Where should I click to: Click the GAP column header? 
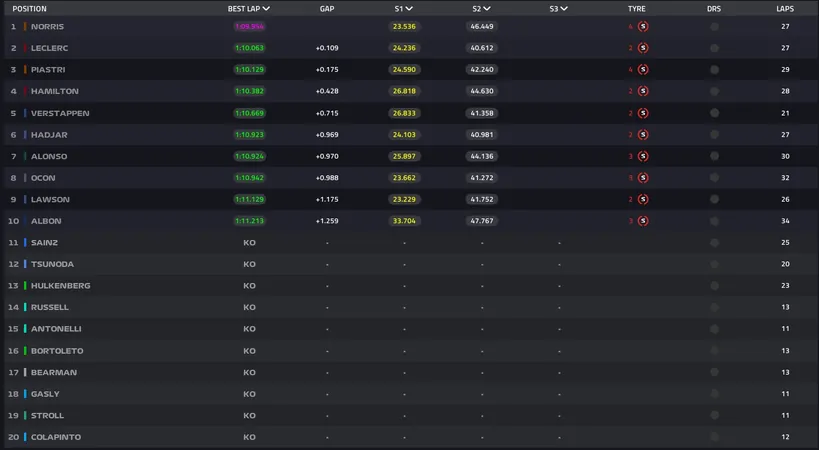click(327, 9)
